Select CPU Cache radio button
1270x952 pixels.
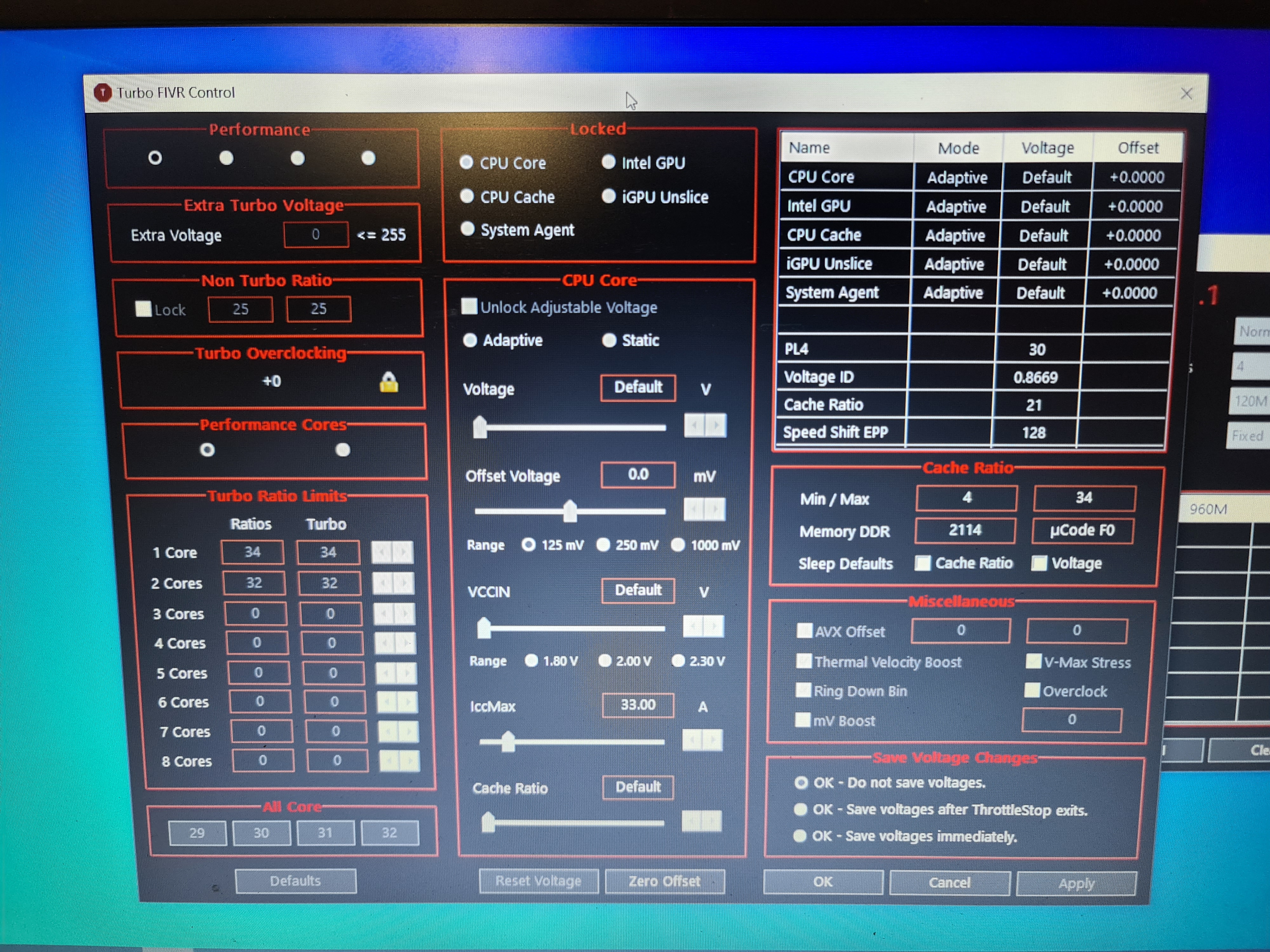[x=467, y=196]
